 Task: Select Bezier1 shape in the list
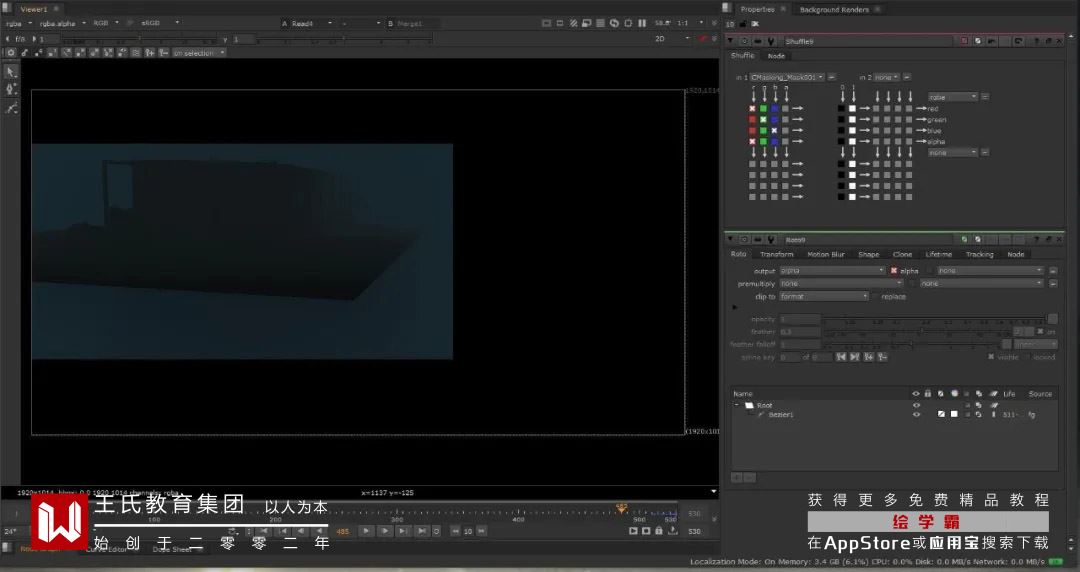point(781,414)
